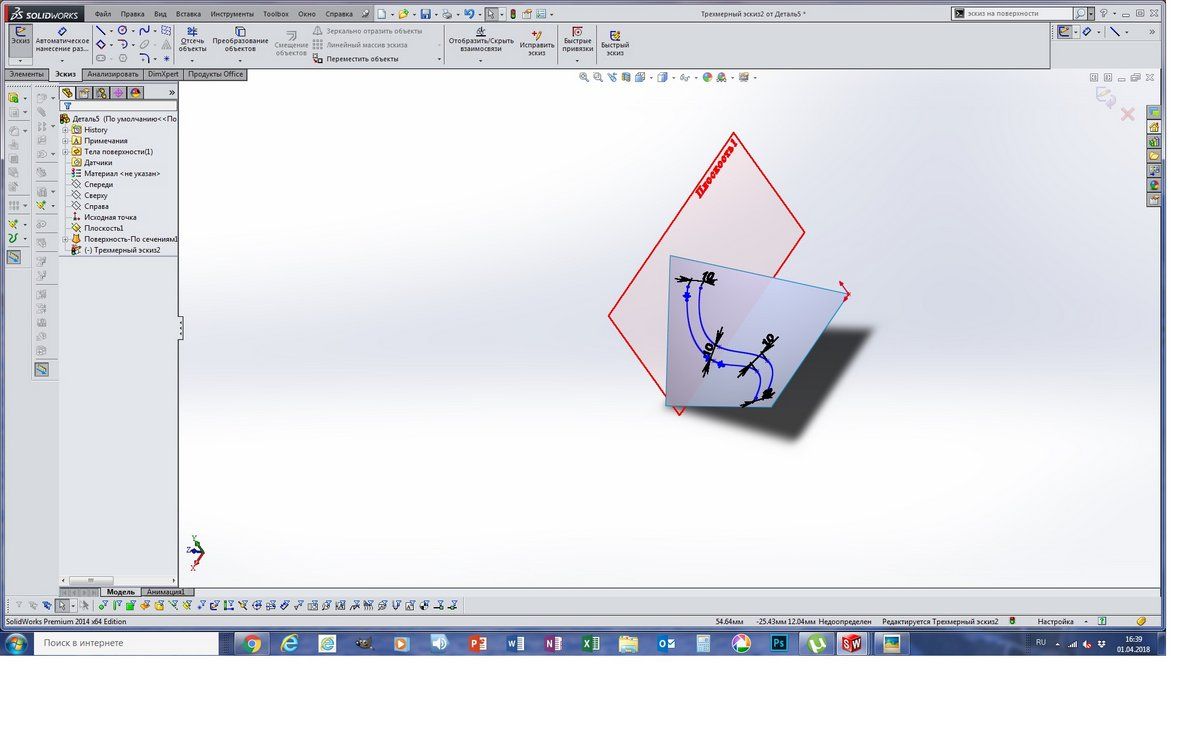Click the Отсечь объекты trim tool
The image size is (1200, 748).
(192, 39)
